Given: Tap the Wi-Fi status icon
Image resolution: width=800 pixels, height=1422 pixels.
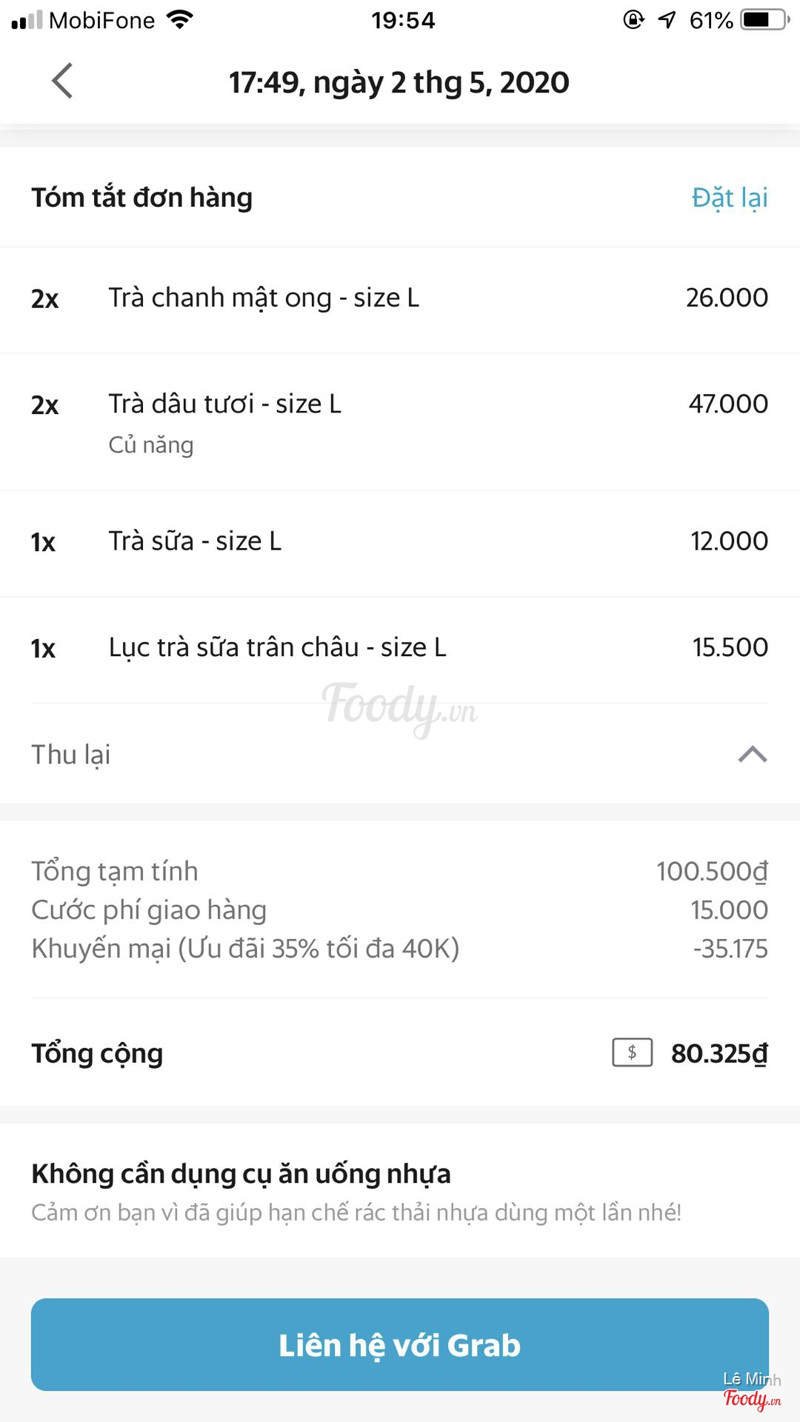Looking at the screenshot, I should point(180,20).
